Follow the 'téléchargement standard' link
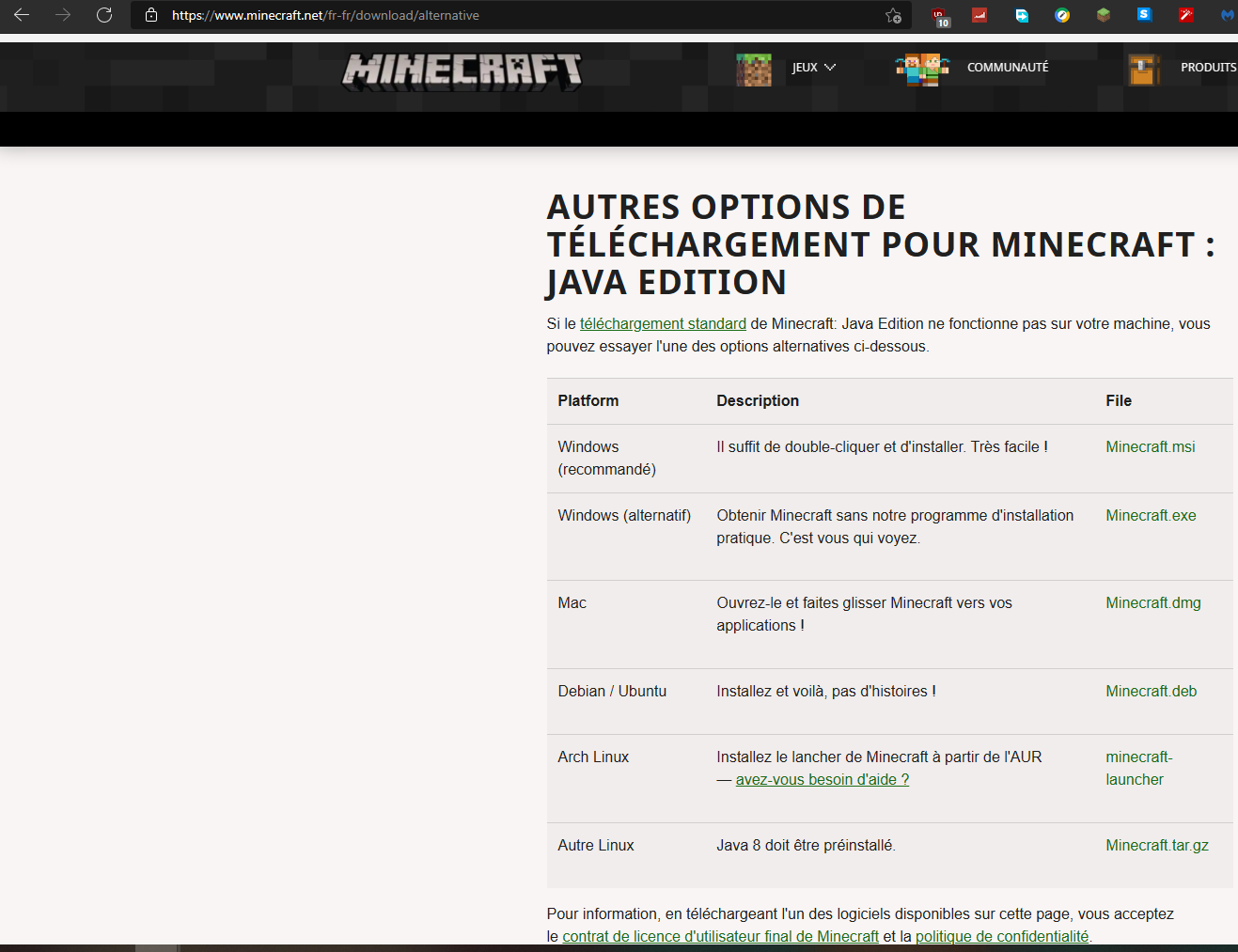Image resolution: width=1238 pixels, height=952 pixels. point(663,323)
